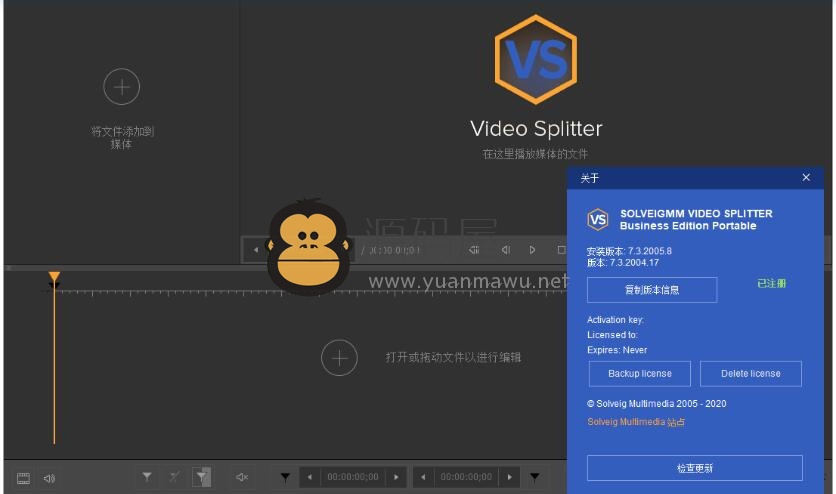Play the video in the preview player
The width and height of the screenshot is (836, 494).
point(532,249)
